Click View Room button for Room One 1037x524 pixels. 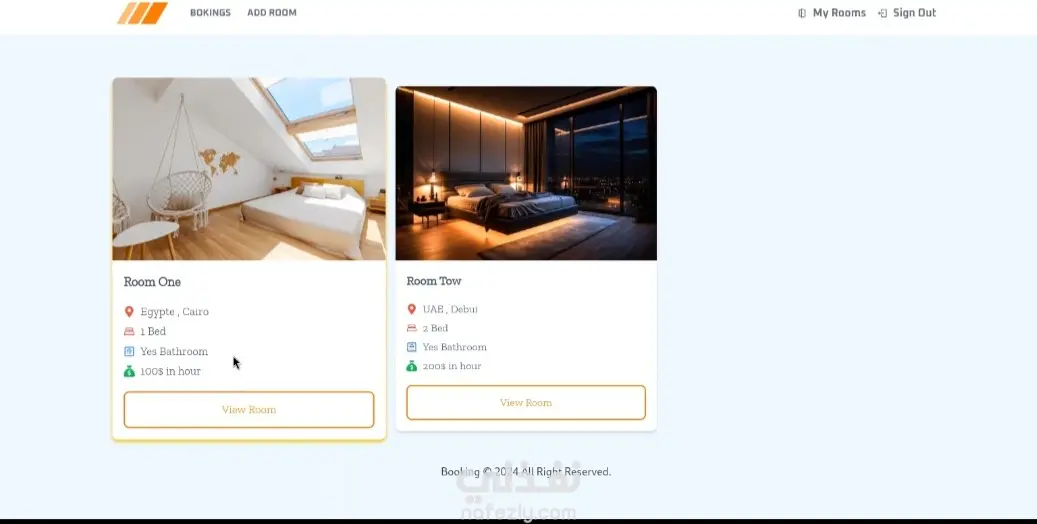[x=249, y=410]
